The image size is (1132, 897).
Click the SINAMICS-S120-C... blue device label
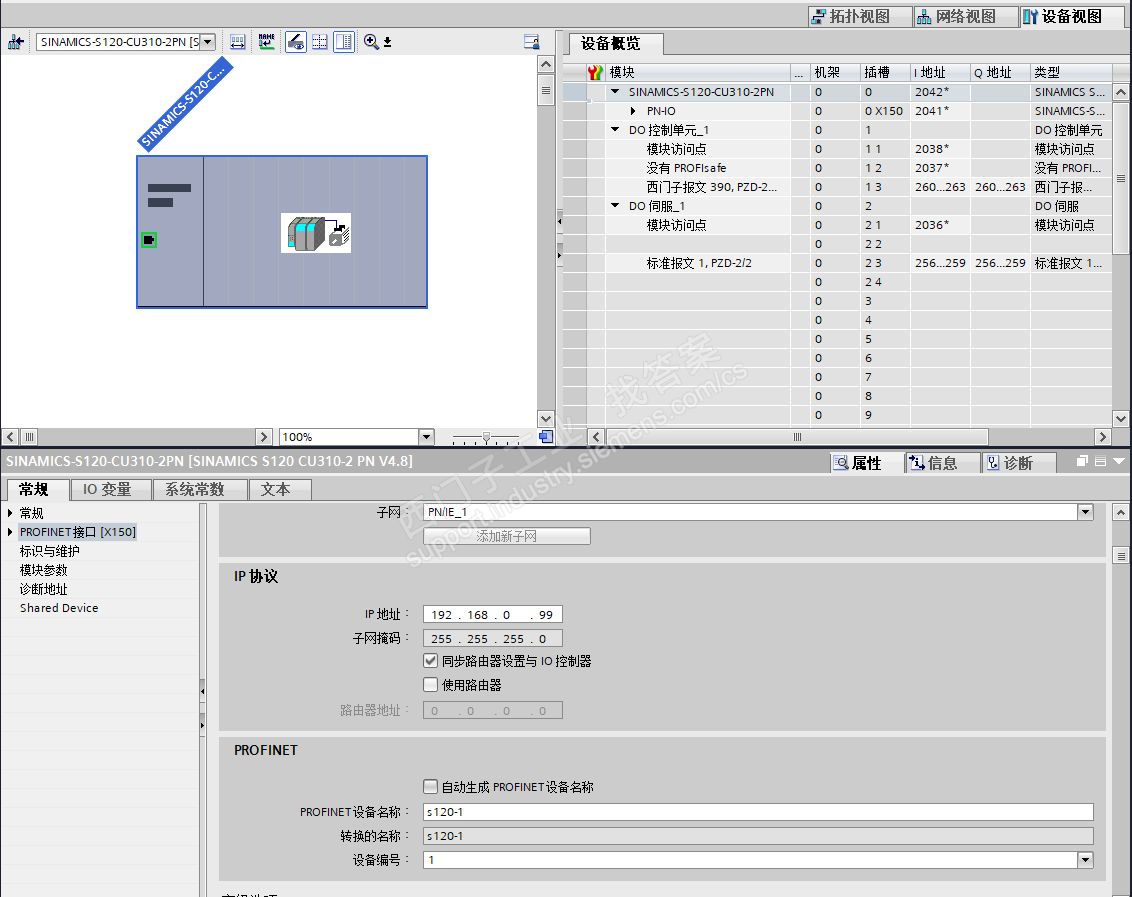coord(185,105)
